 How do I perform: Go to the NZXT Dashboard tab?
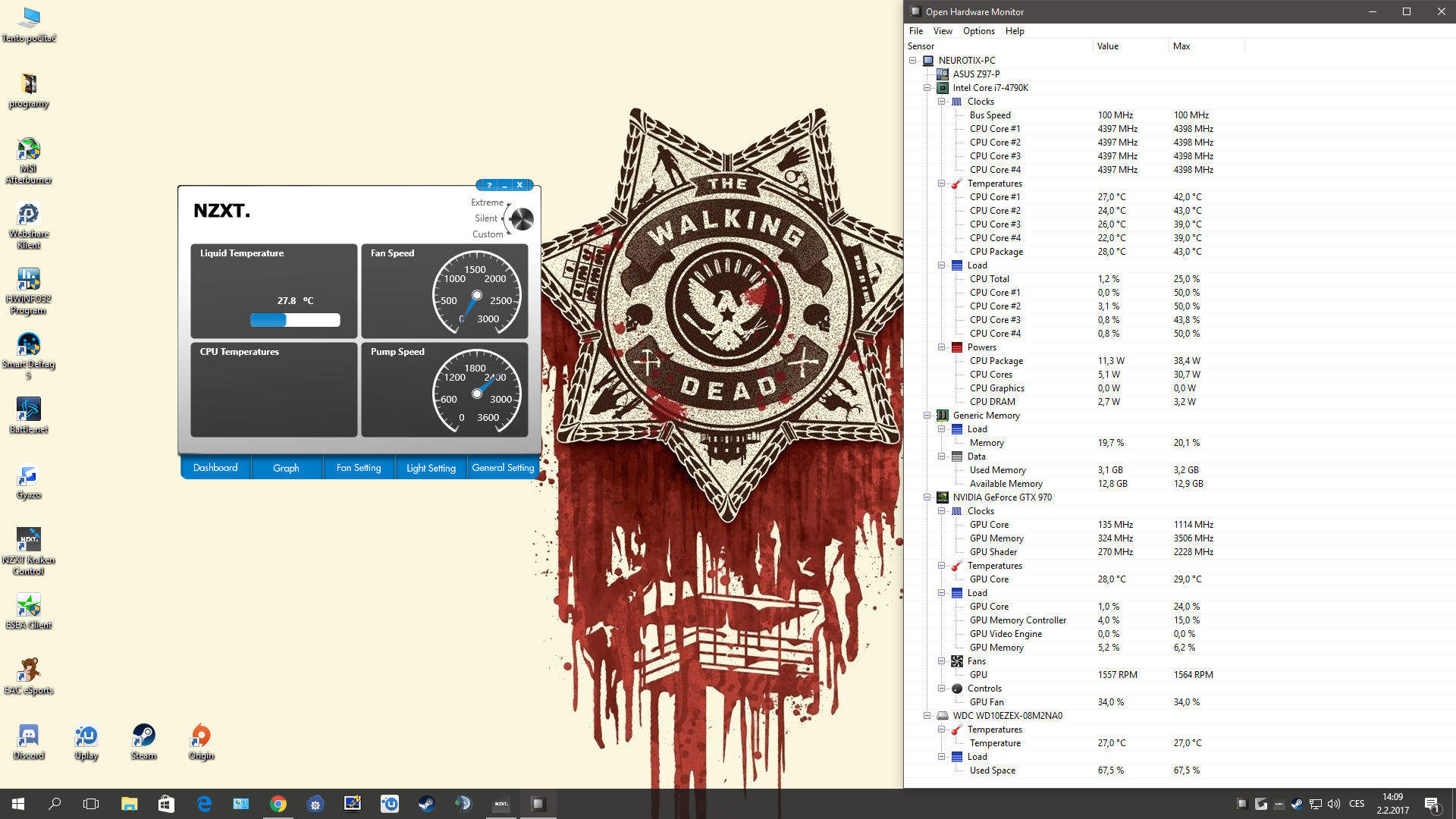[x=215, y=468]
